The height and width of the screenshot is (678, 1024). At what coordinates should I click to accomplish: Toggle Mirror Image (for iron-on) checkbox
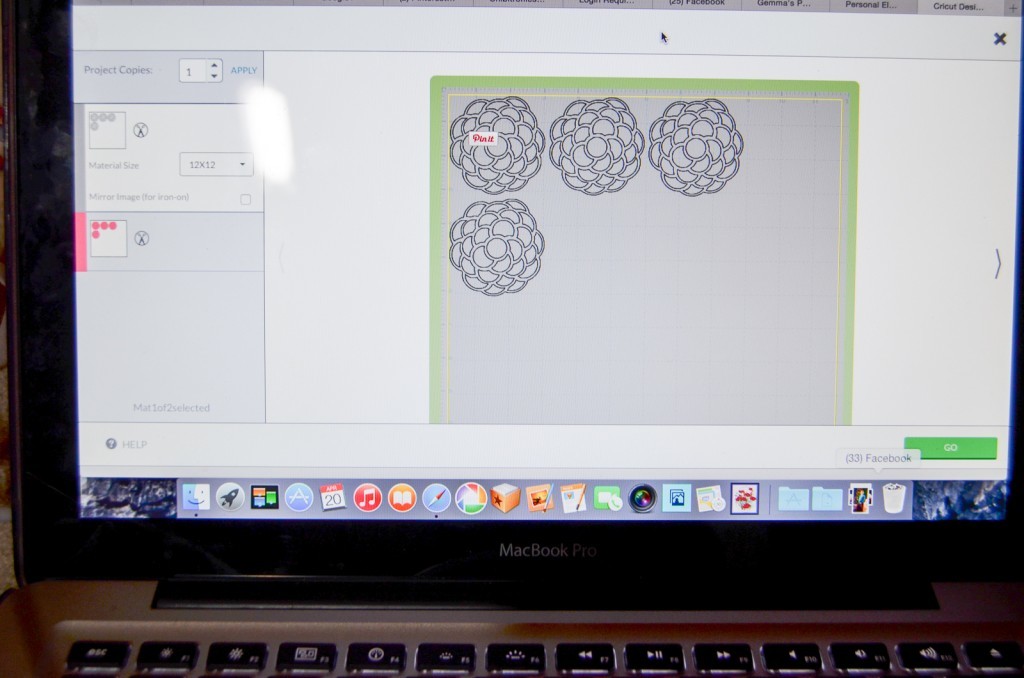[x=246, y=199]
